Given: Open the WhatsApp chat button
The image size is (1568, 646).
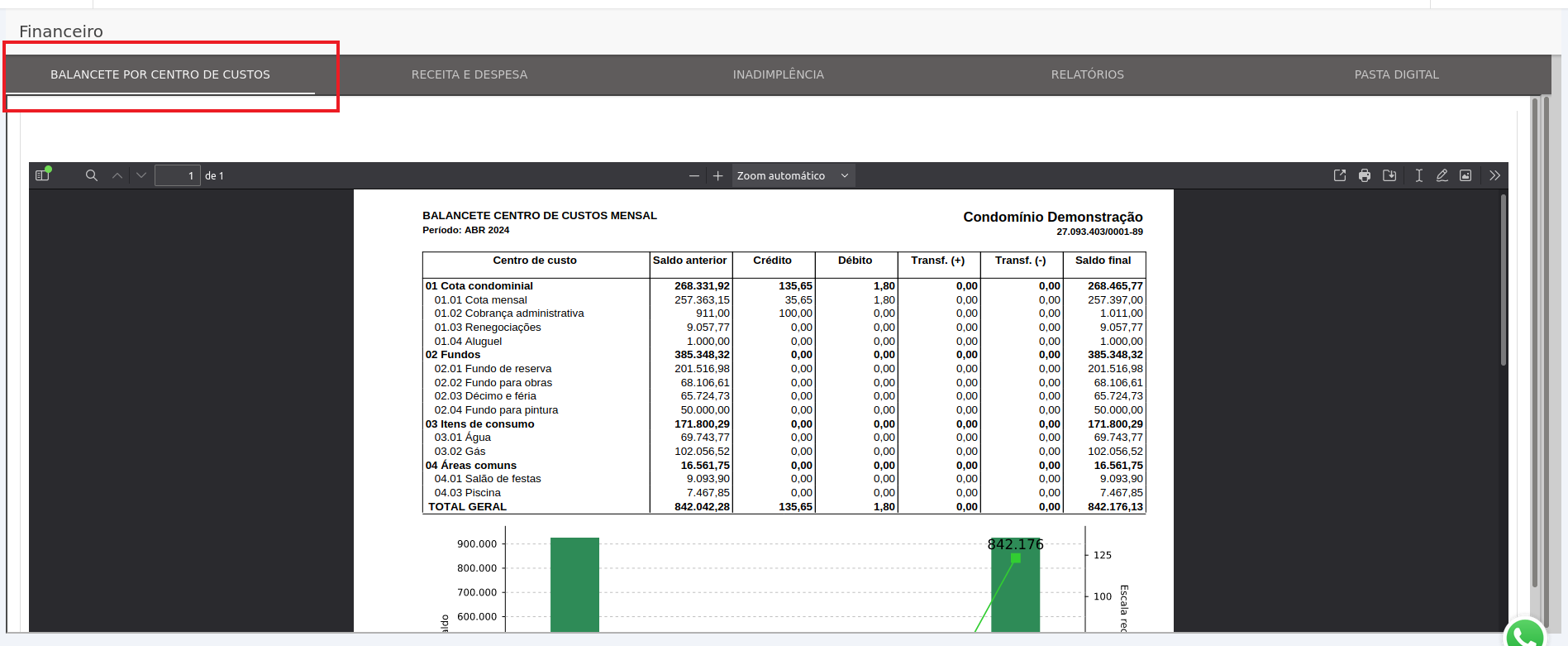Looking at the screenshot, I should 1525,634.
